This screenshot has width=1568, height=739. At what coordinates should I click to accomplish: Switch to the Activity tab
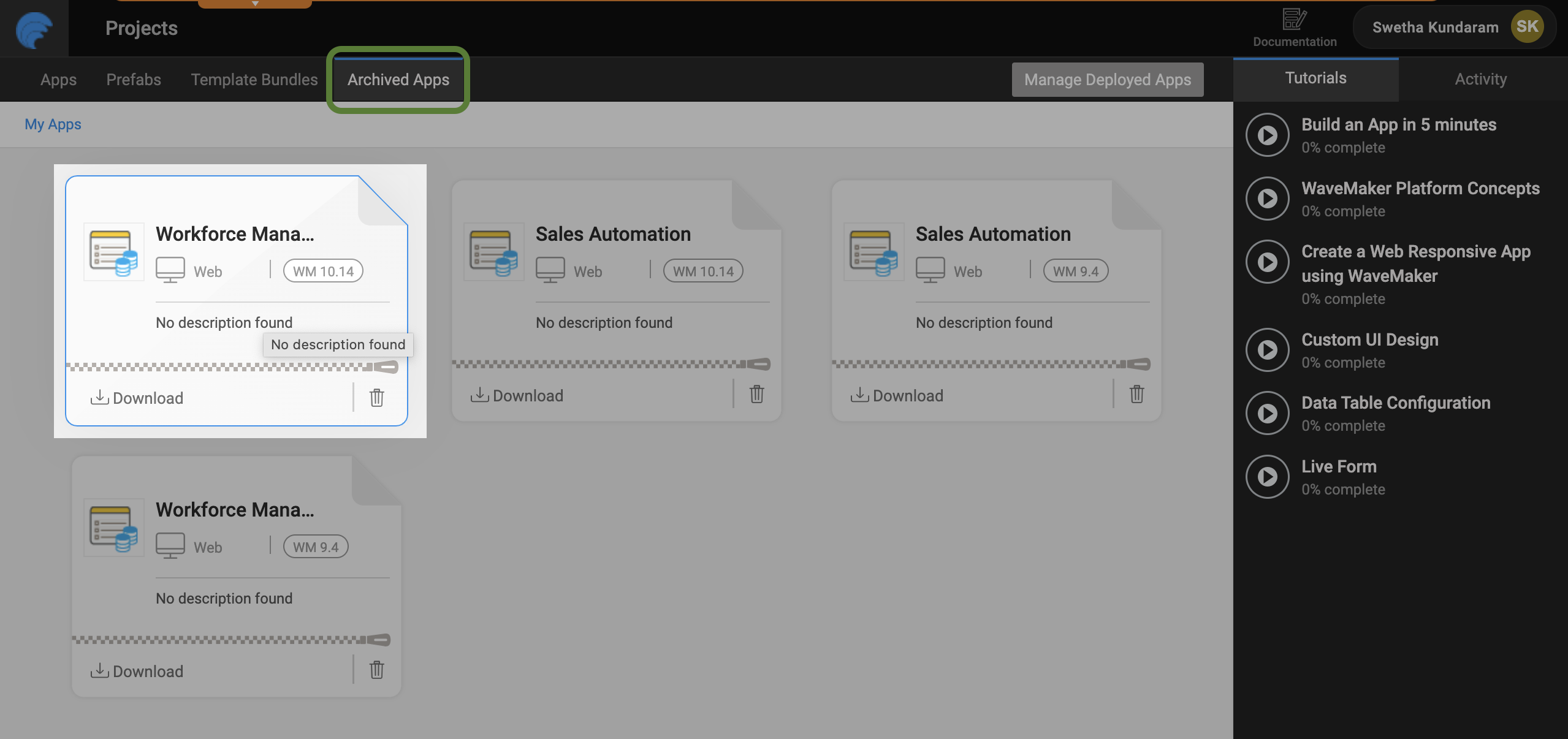tap(1480, 79)
